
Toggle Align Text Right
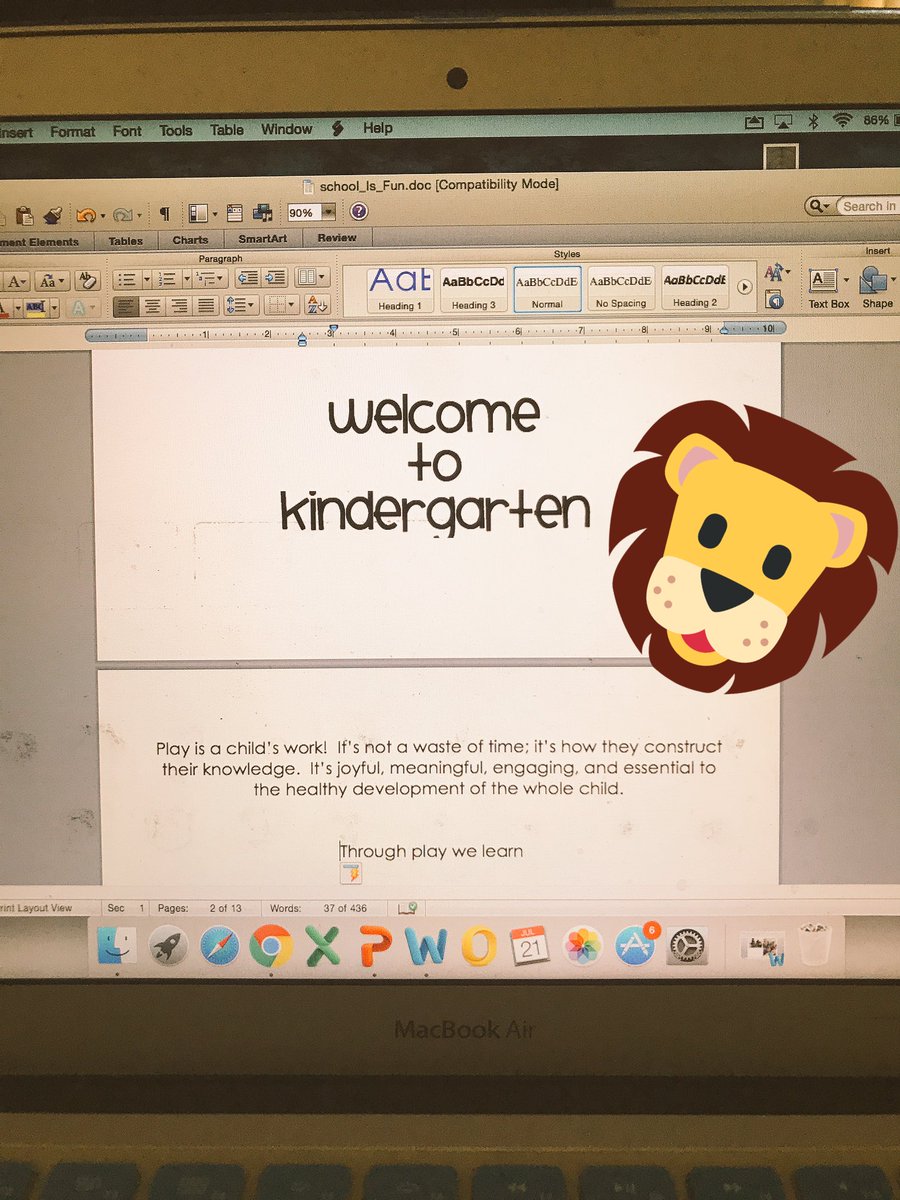pos(180,306)
